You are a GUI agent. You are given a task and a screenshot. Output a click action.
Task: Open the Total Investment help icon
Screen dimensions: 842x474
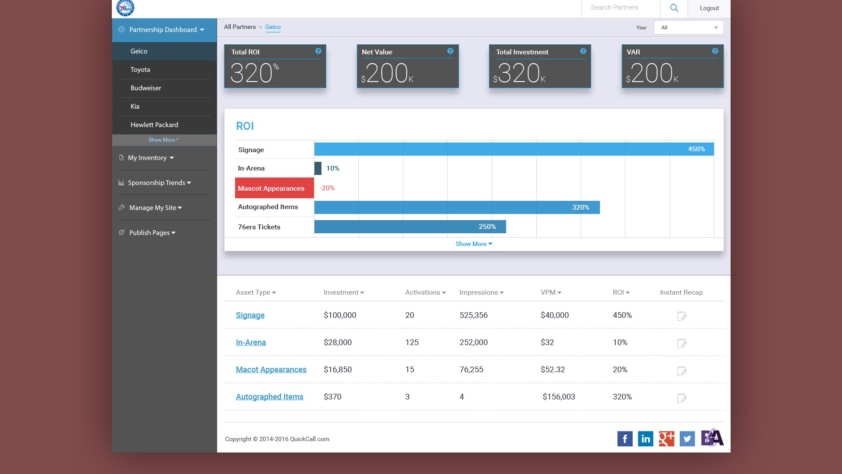(x=583, y=51)
